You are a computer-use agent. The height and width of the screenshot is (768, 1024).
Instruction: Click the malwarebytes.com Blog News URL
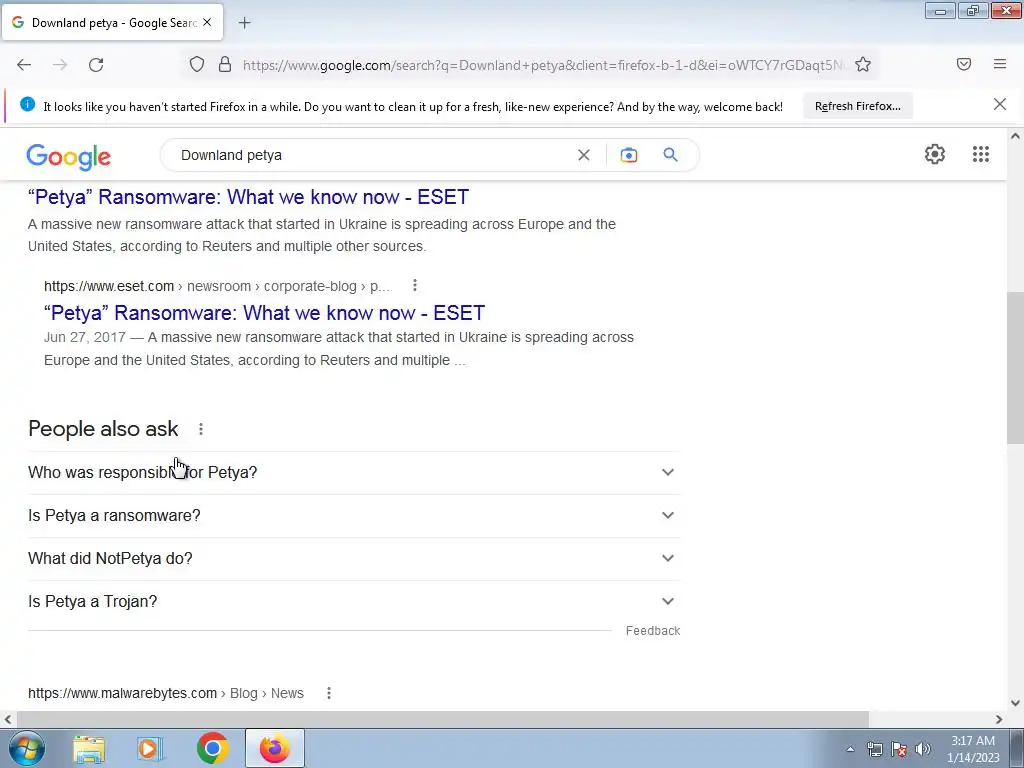(x=166, y=693)
